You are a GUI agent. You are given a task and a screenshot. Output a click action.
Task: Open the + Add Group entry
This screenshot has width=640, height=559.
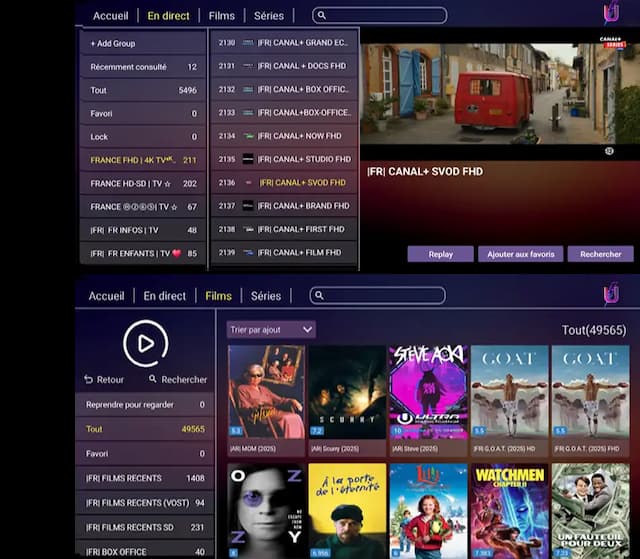coord(142,43)
